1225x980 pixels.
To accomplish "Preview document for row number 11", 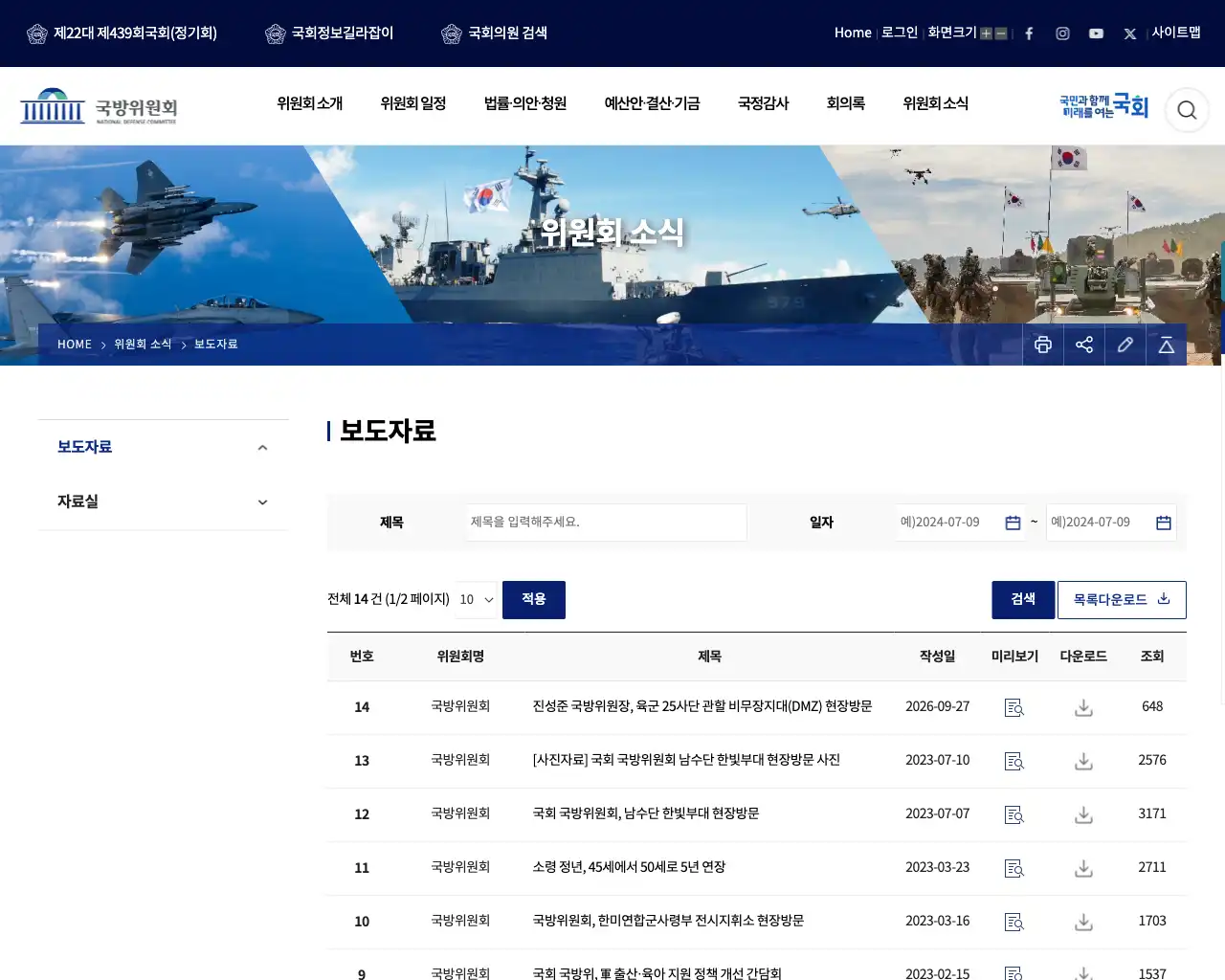I will point(1014,868).
